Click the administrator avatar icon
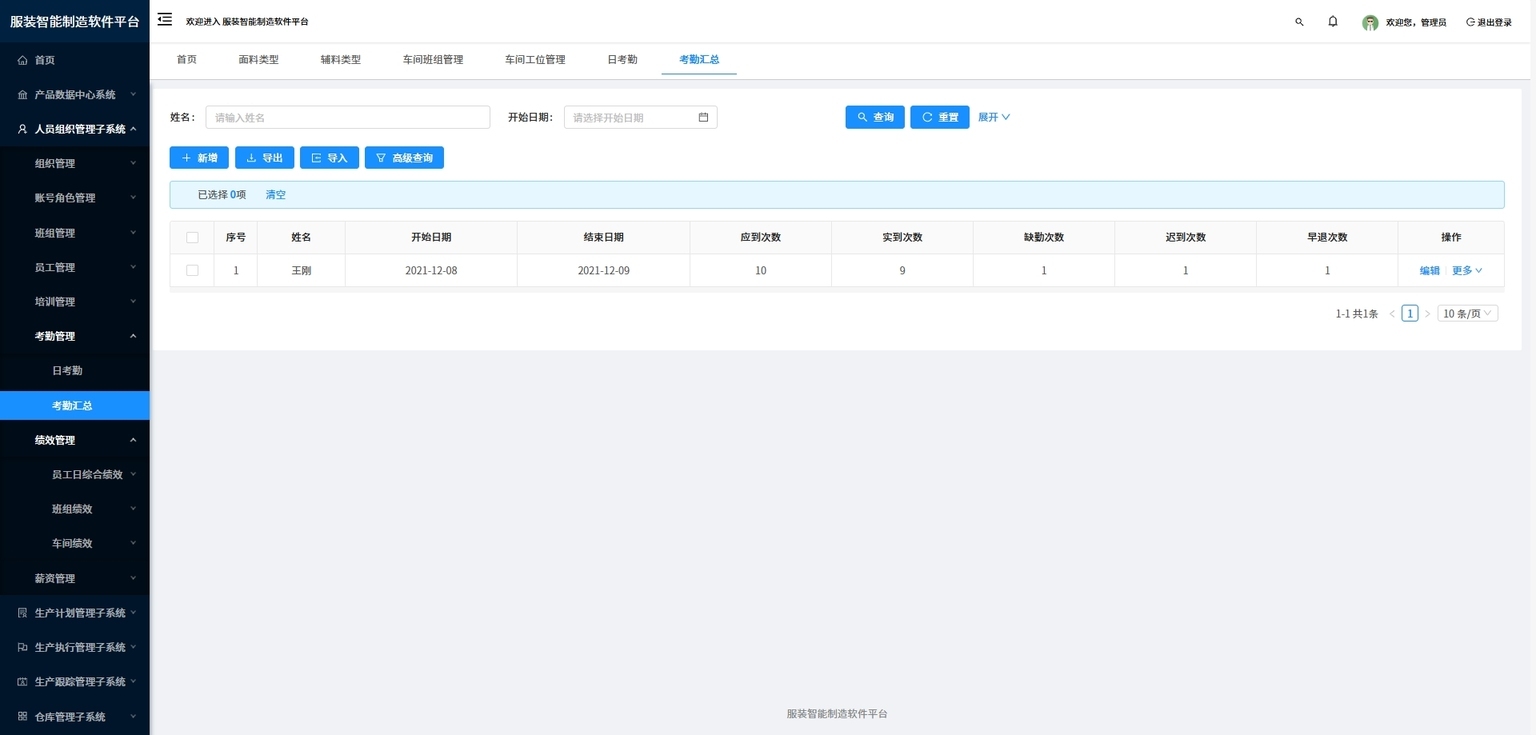This screenshot has height=735, width=1536. (x=1370, y=22)
